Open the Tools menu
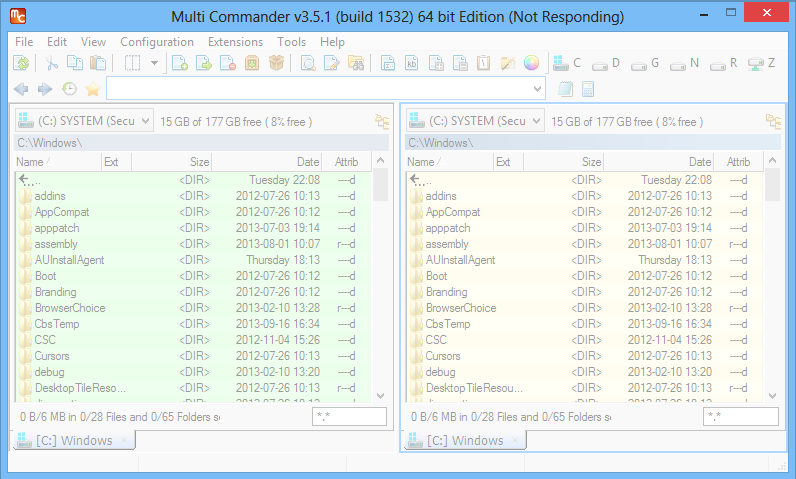This screenshot has height=479, width=796. [x=291, y=42]
